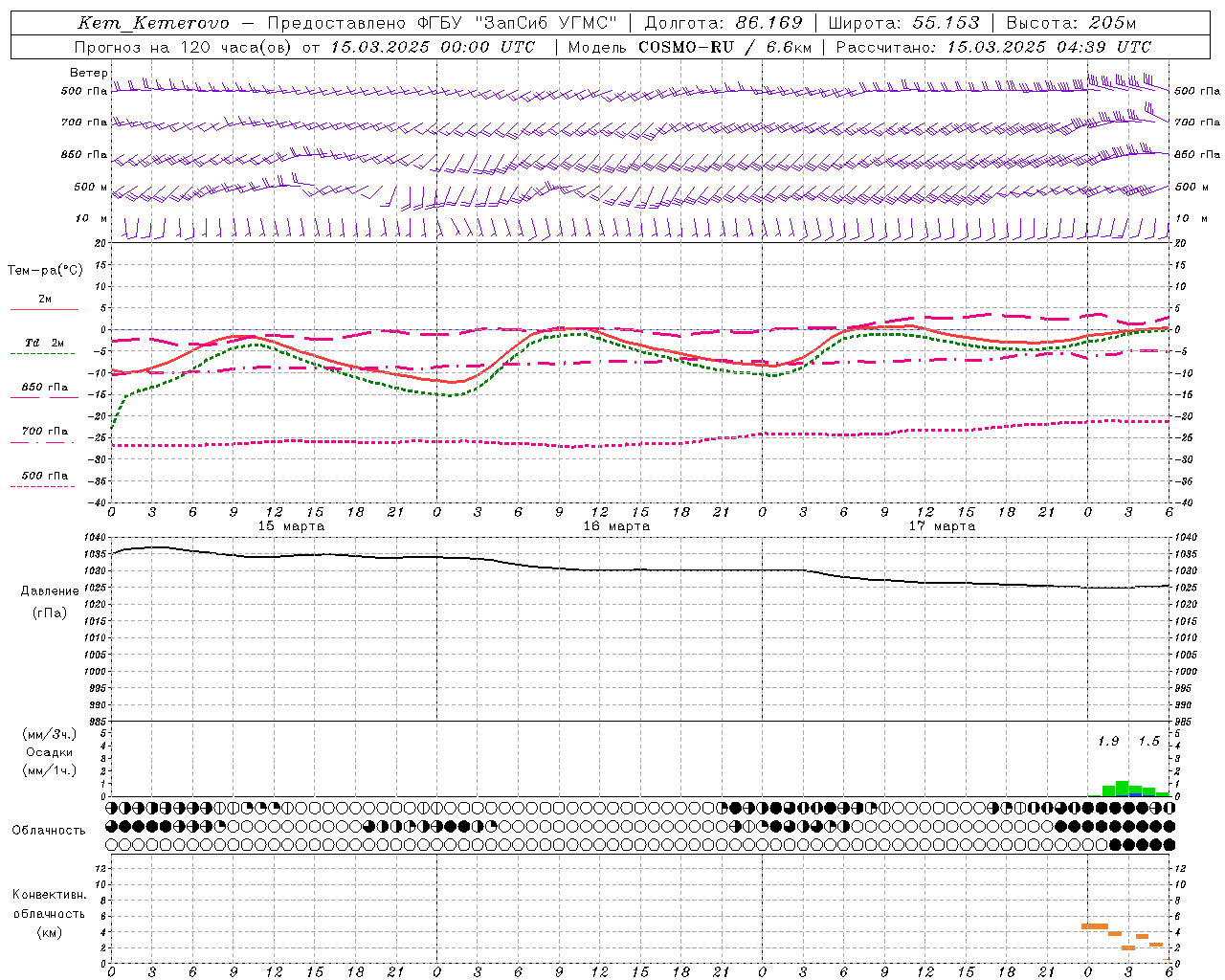Click "Прогноз на 120 часа(ов)" forecast line
The image size is (1225, 980).
(x=184, y=47)
